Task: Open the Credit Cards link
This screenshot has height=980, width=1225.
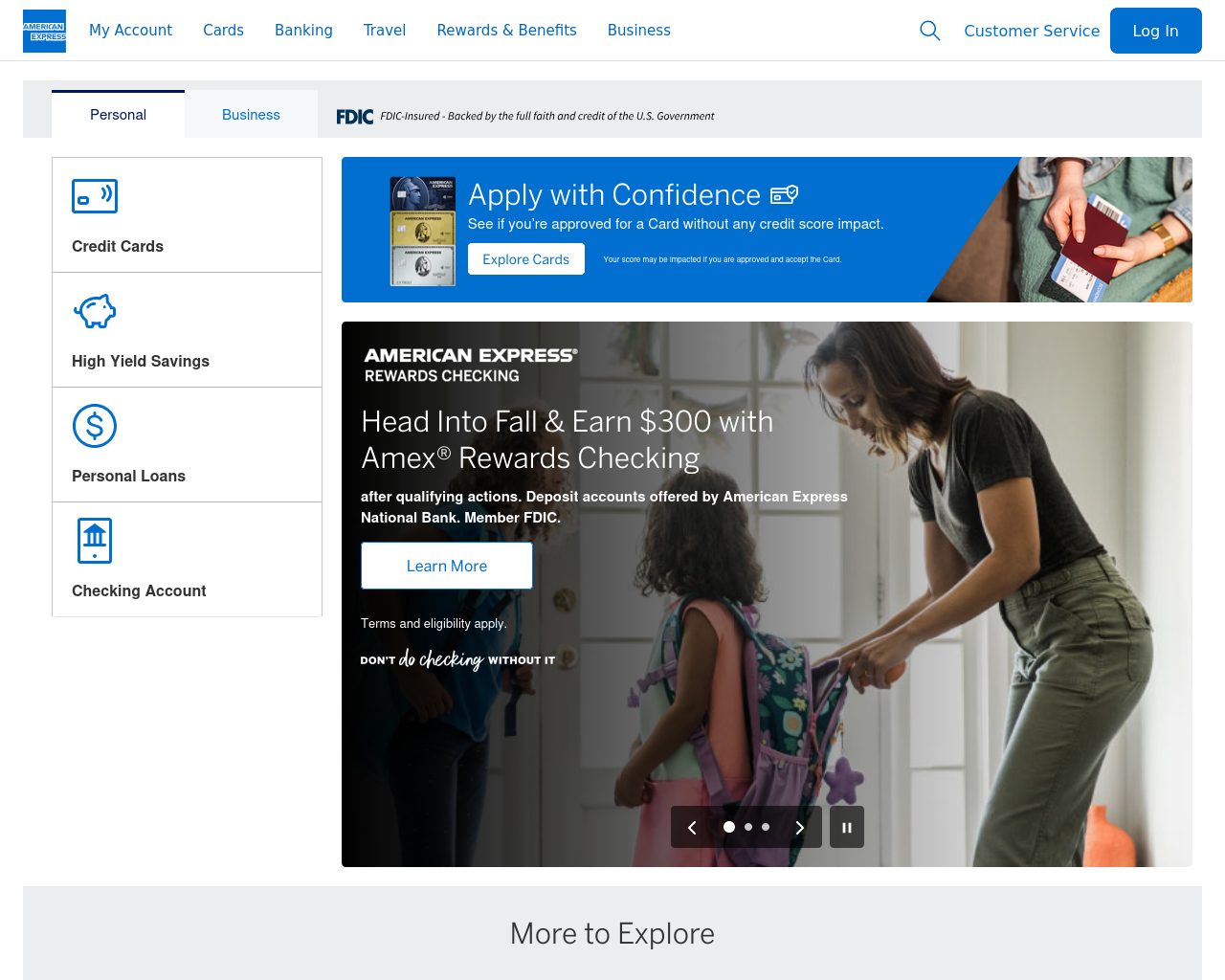Action: tap(118, 246)
